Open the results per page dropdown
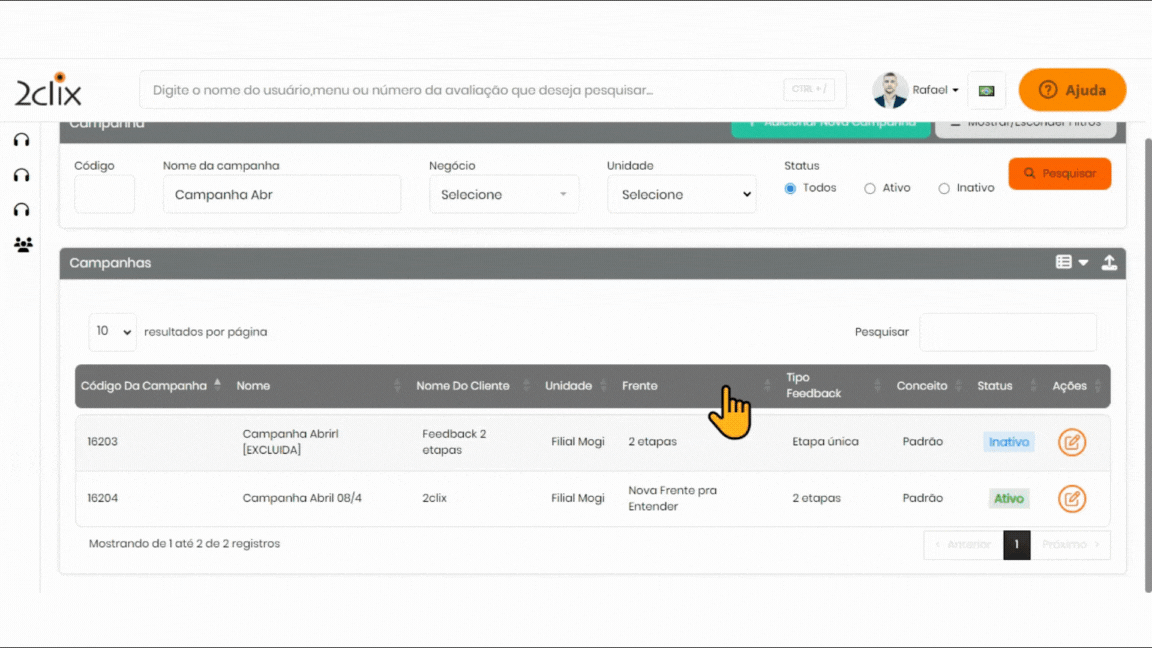Image resolution: width=1152 pixels, height=648 pixels. pyautogui.click(x=112, y=332)
